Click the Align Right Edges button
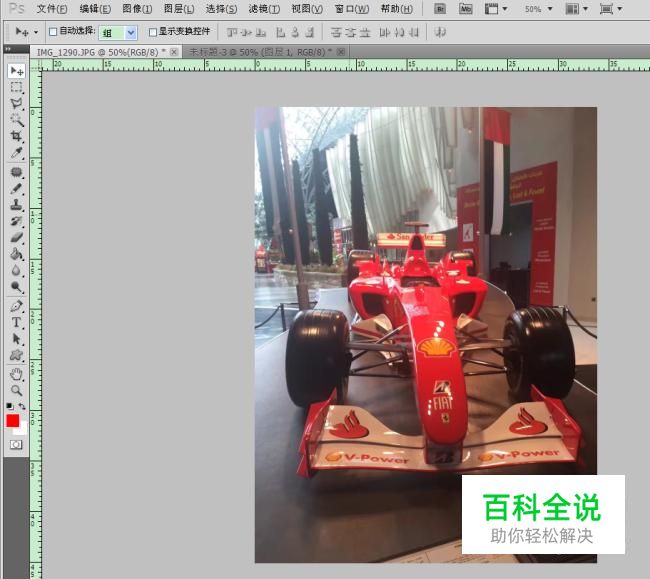 pyautogui.click(x=309, y=32)
